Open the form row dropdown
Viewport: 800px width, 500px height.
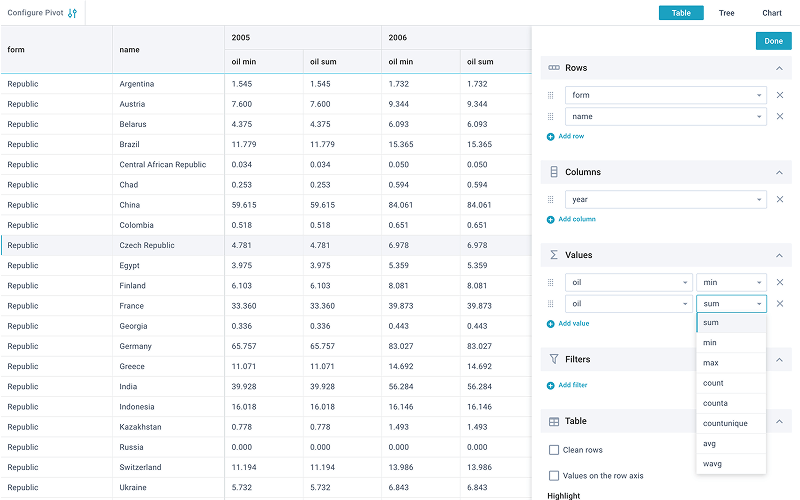pos(665,95)
